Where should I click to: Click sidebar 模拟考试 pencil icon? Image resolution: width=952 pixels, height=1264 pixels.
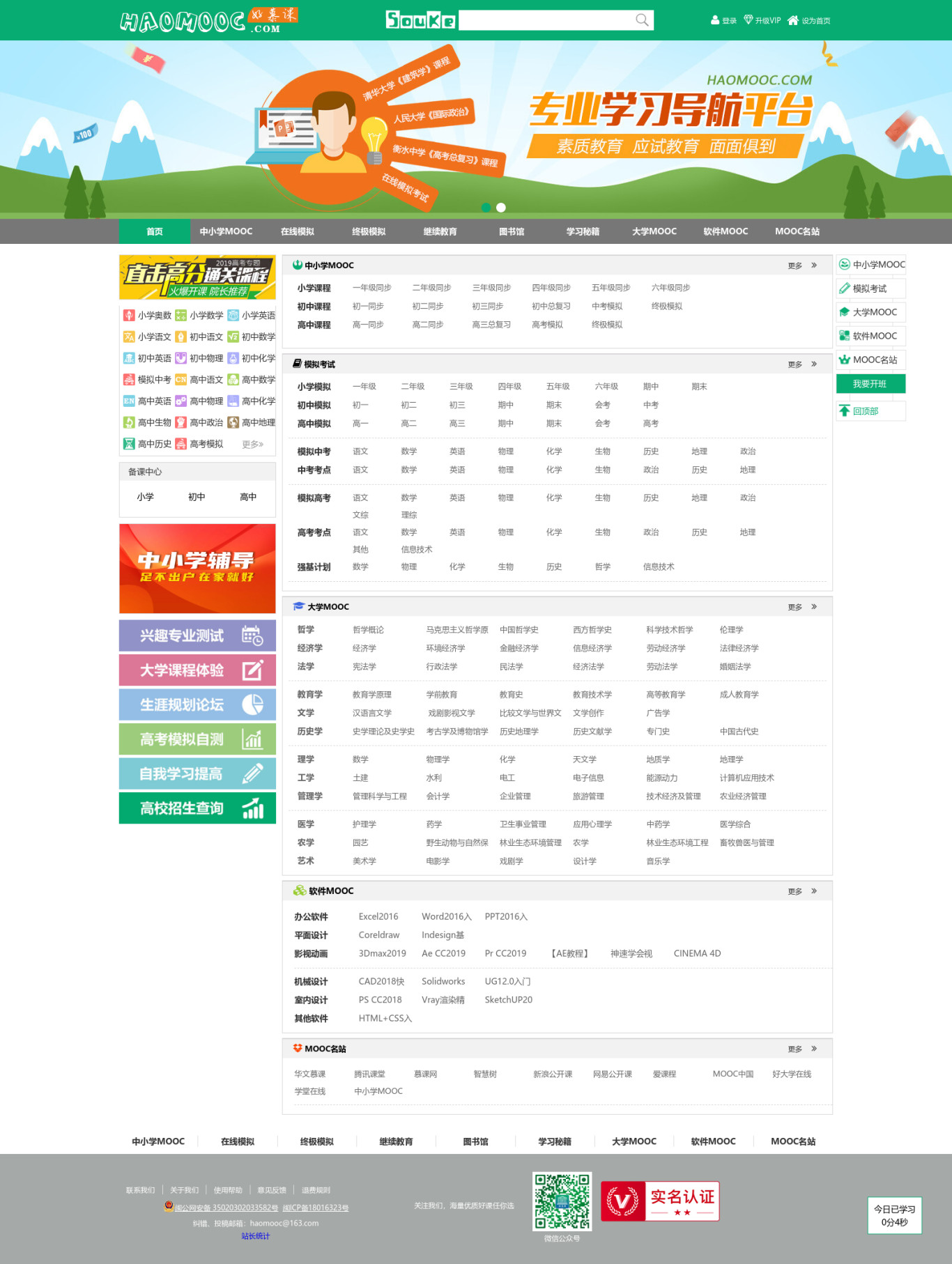[x=845, y=288]
